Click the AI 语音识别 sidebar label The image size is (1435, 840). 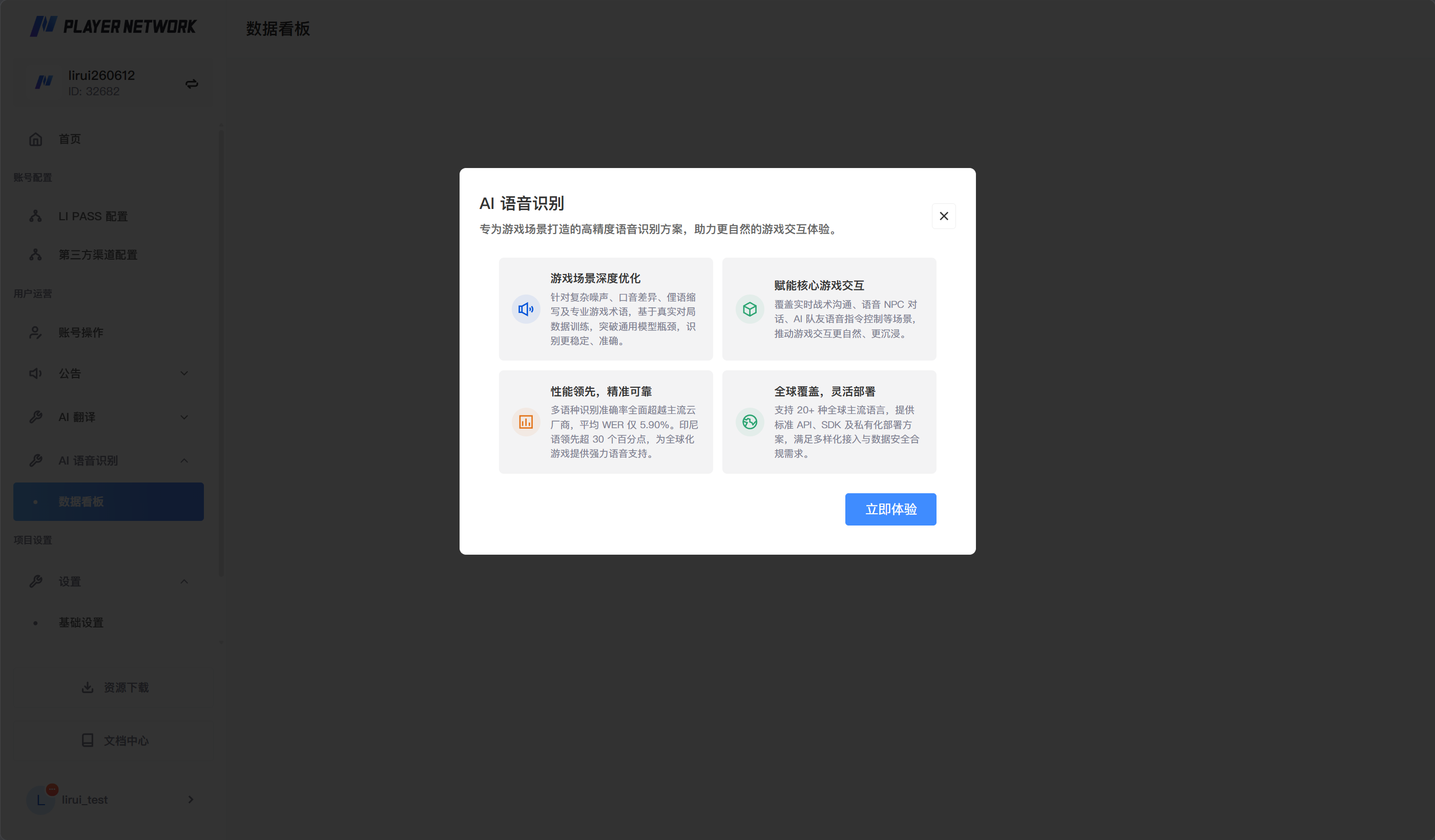[x=88, y=460]
